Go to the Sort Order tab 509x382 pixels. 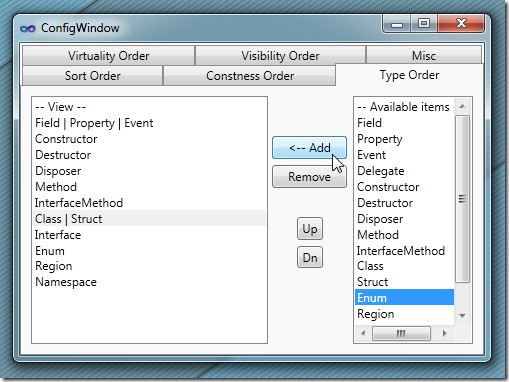point(92,76)
